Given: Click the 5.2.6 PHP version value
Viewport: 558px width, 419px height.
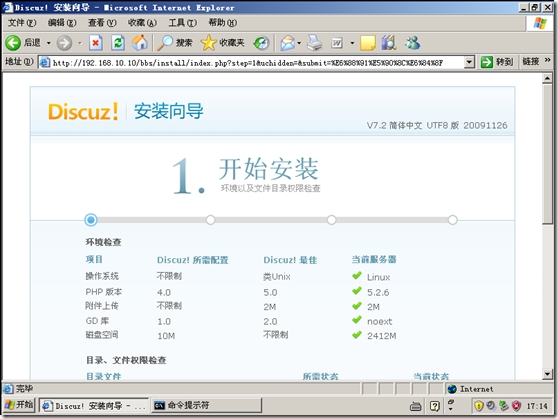Looking at the screenshot, I should 378,292.
